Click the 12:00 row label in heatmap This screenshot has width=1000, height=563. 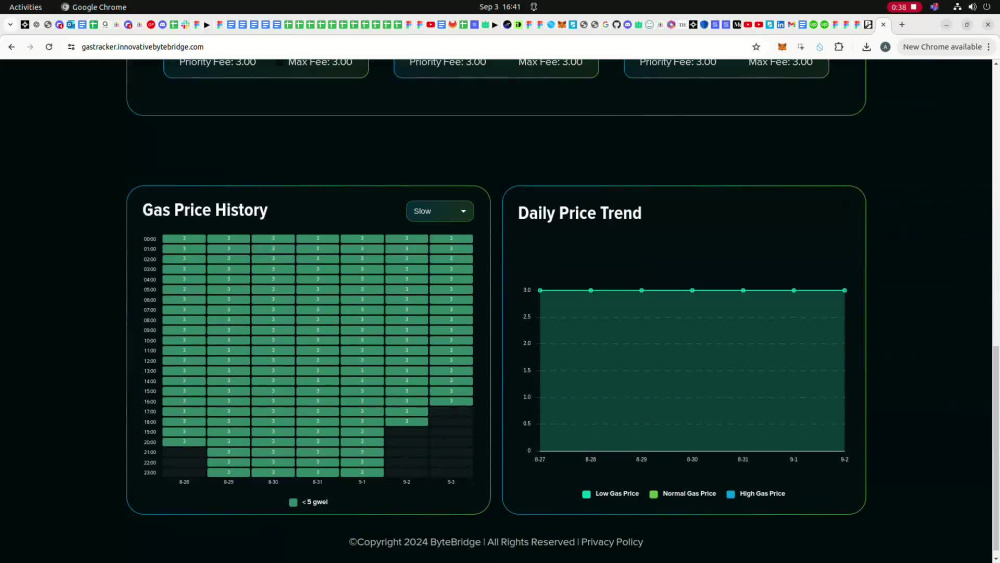coord(150,361)
